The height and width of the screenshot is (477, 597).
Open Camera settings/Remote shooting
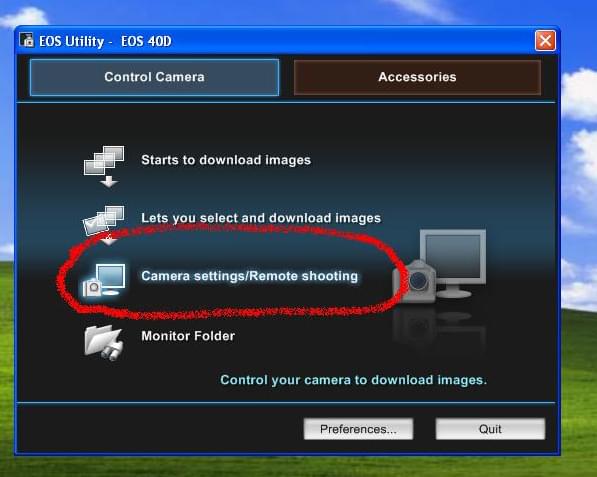(x=249, y=276)
